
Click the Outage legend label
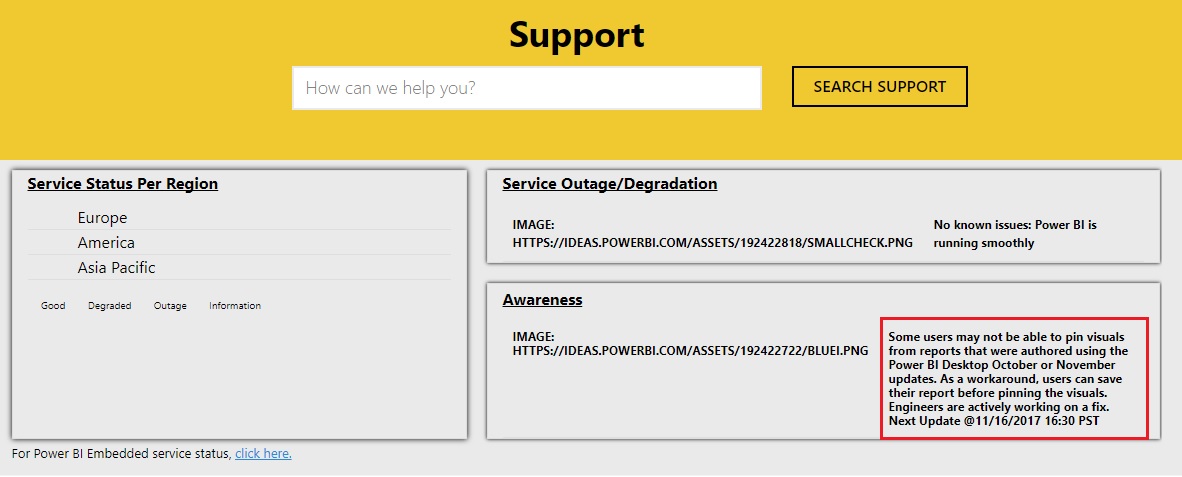pyautogui.click(x=170, y=306)
